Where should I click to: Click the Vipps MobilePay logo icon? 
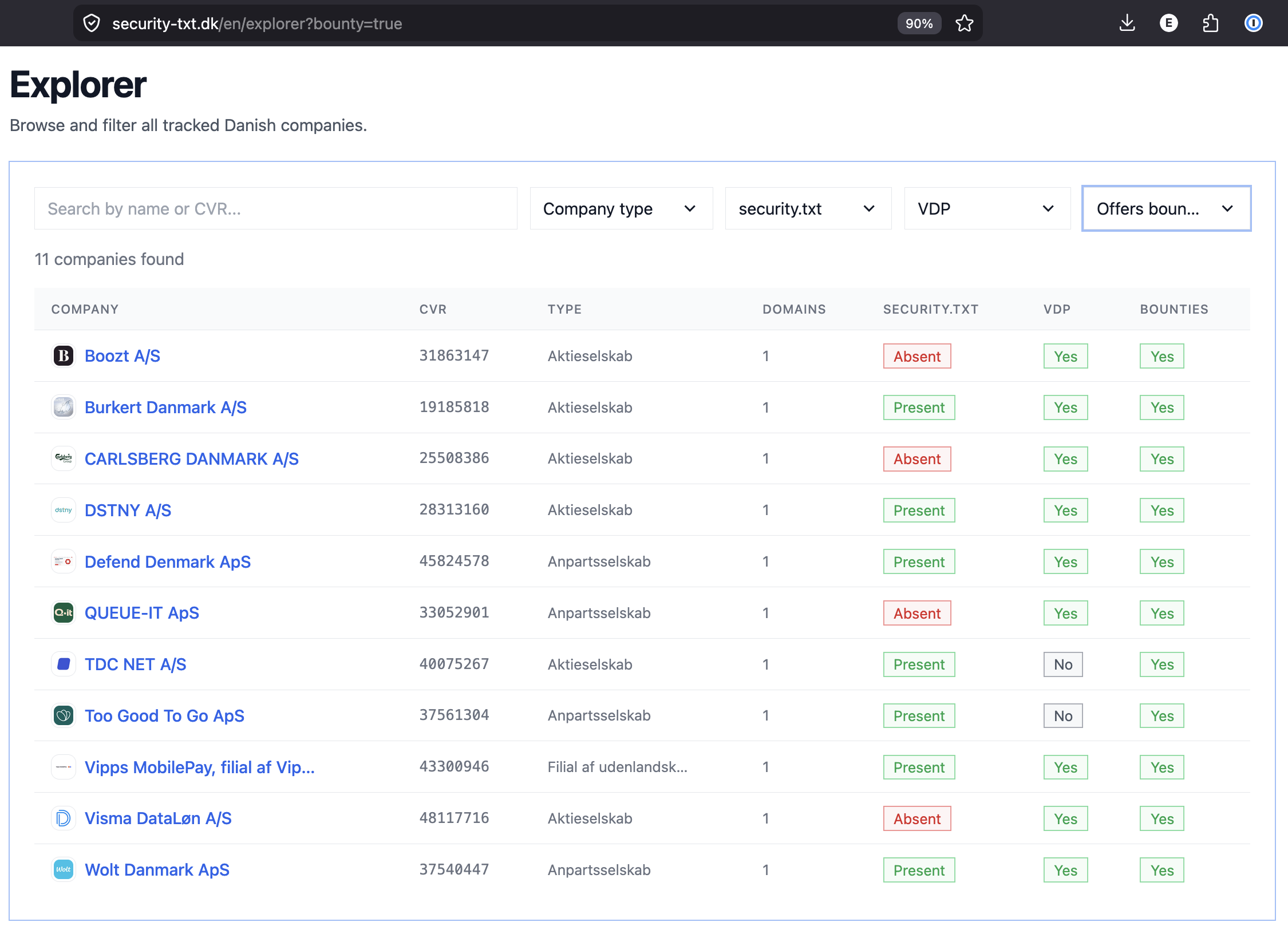(64, 767)
